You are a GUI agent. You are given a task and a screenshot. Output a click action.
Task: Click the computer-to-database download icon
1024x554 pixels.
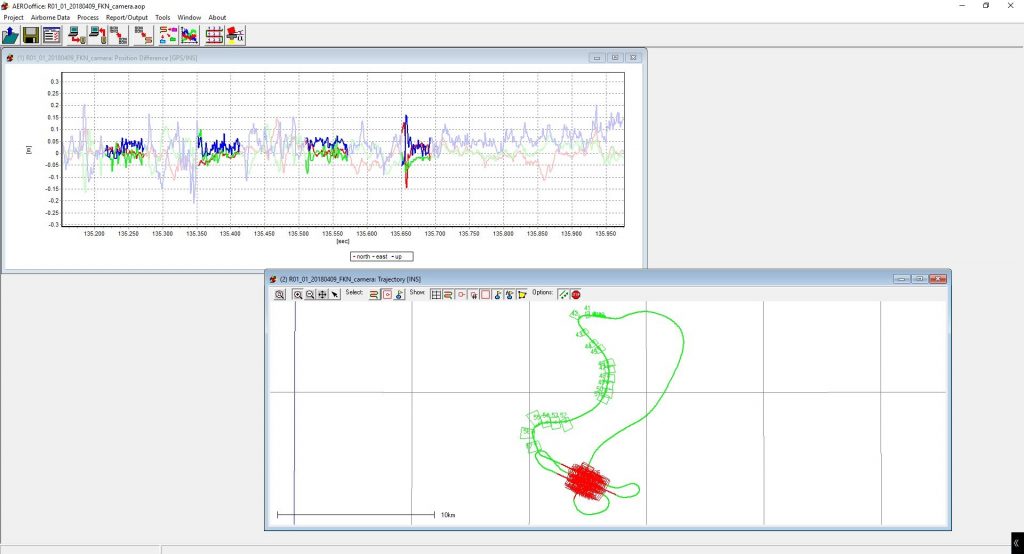click(76, 35)
